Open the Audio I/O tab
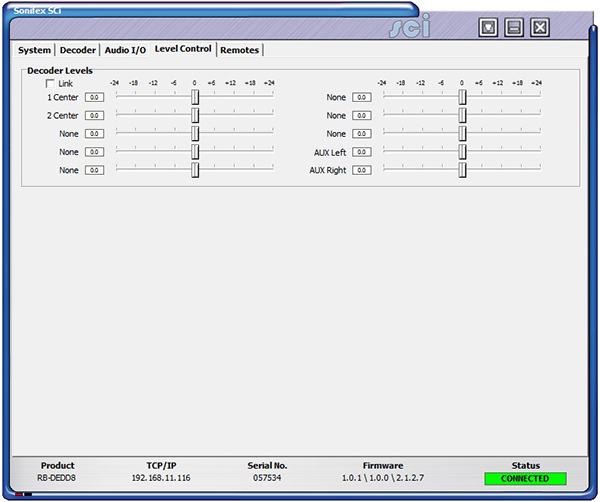 (x=125, y=50)
